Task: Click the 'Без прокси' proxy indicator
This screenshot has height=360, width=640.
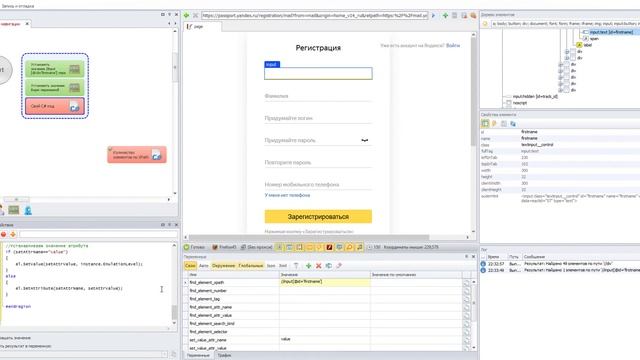Action: [x=256, y=247]
